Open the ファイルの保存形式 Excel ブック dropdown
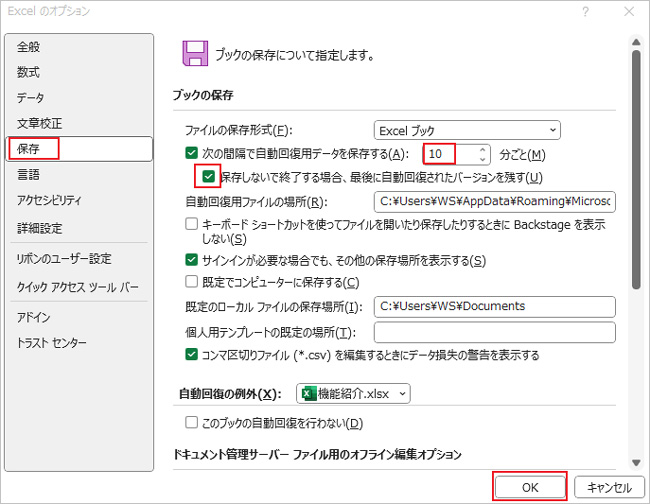The image size is (650, 504). [467, 130]
